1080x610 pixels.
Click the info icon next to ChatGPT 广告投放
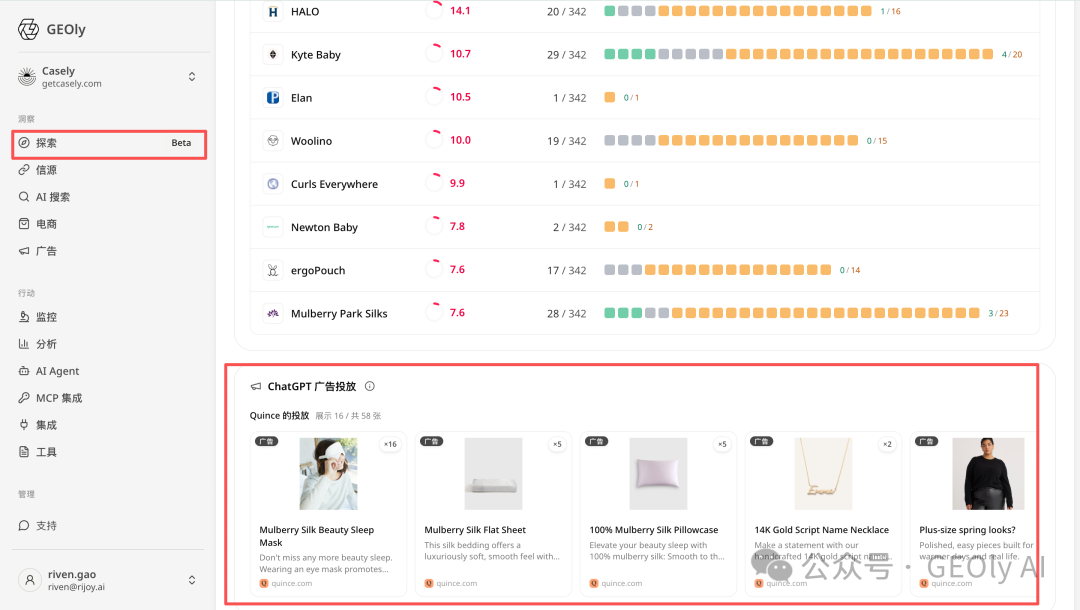pos(370,386)
